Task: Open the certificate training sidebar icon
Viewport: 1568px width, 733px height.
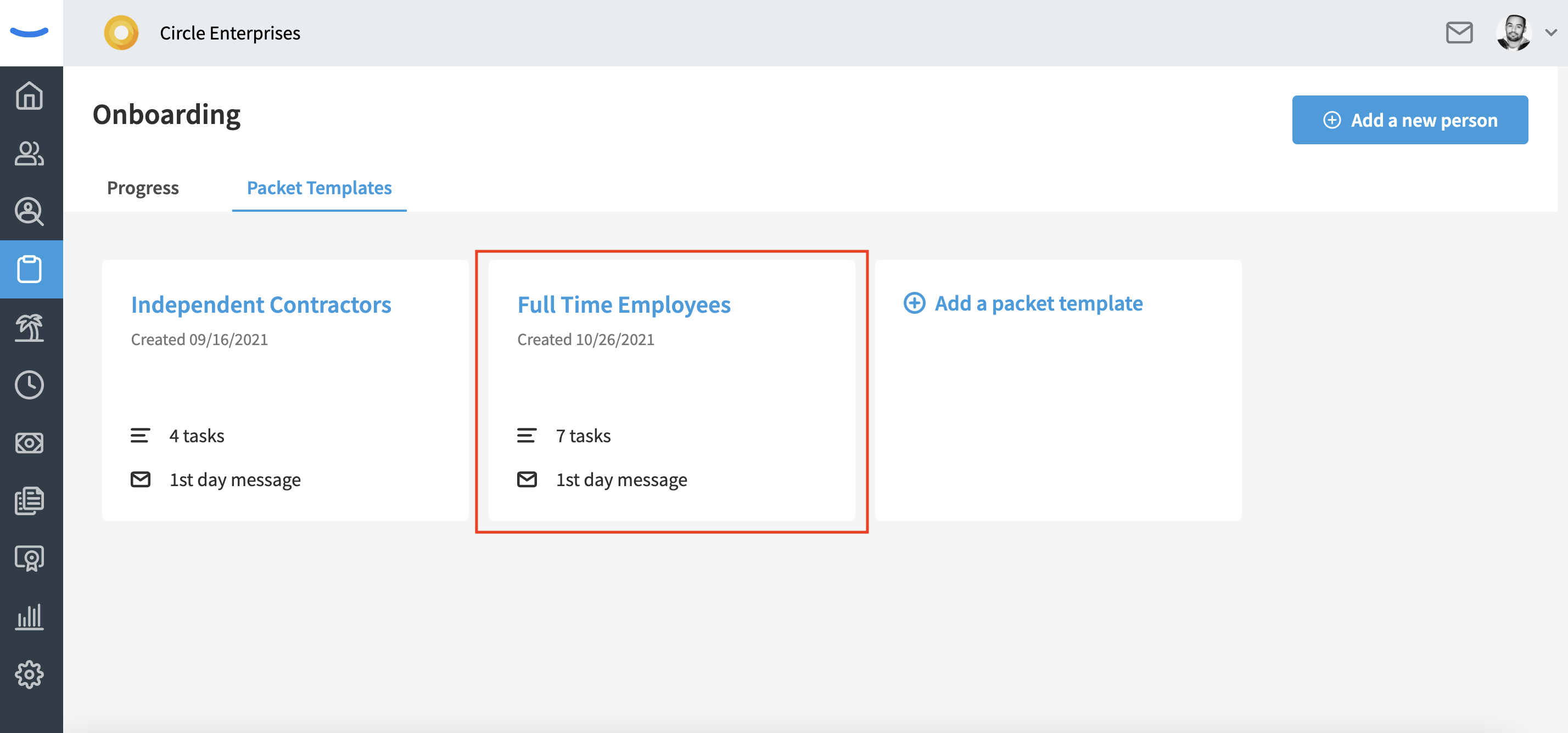Action: coord(29,558)
